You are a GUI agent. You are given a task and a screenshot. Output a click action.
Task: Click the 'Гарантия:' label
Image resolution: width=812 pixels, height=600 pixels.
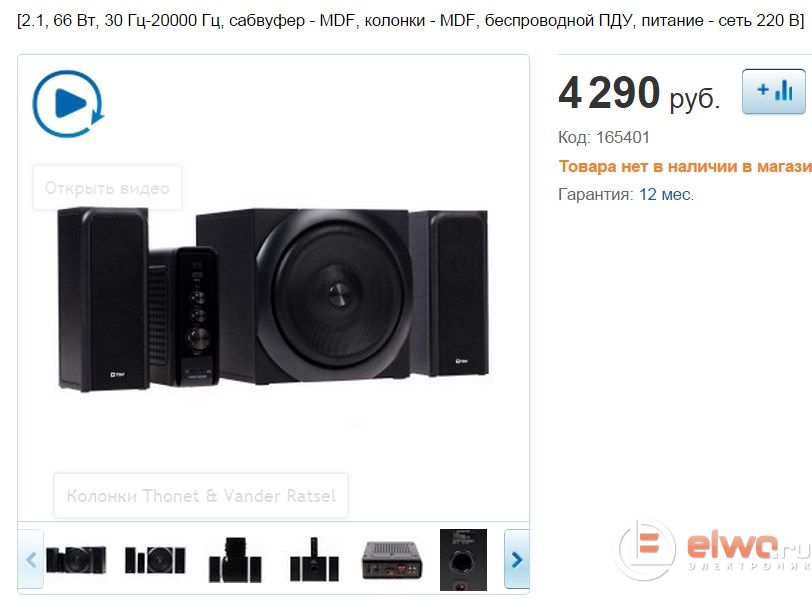point(596,195)
